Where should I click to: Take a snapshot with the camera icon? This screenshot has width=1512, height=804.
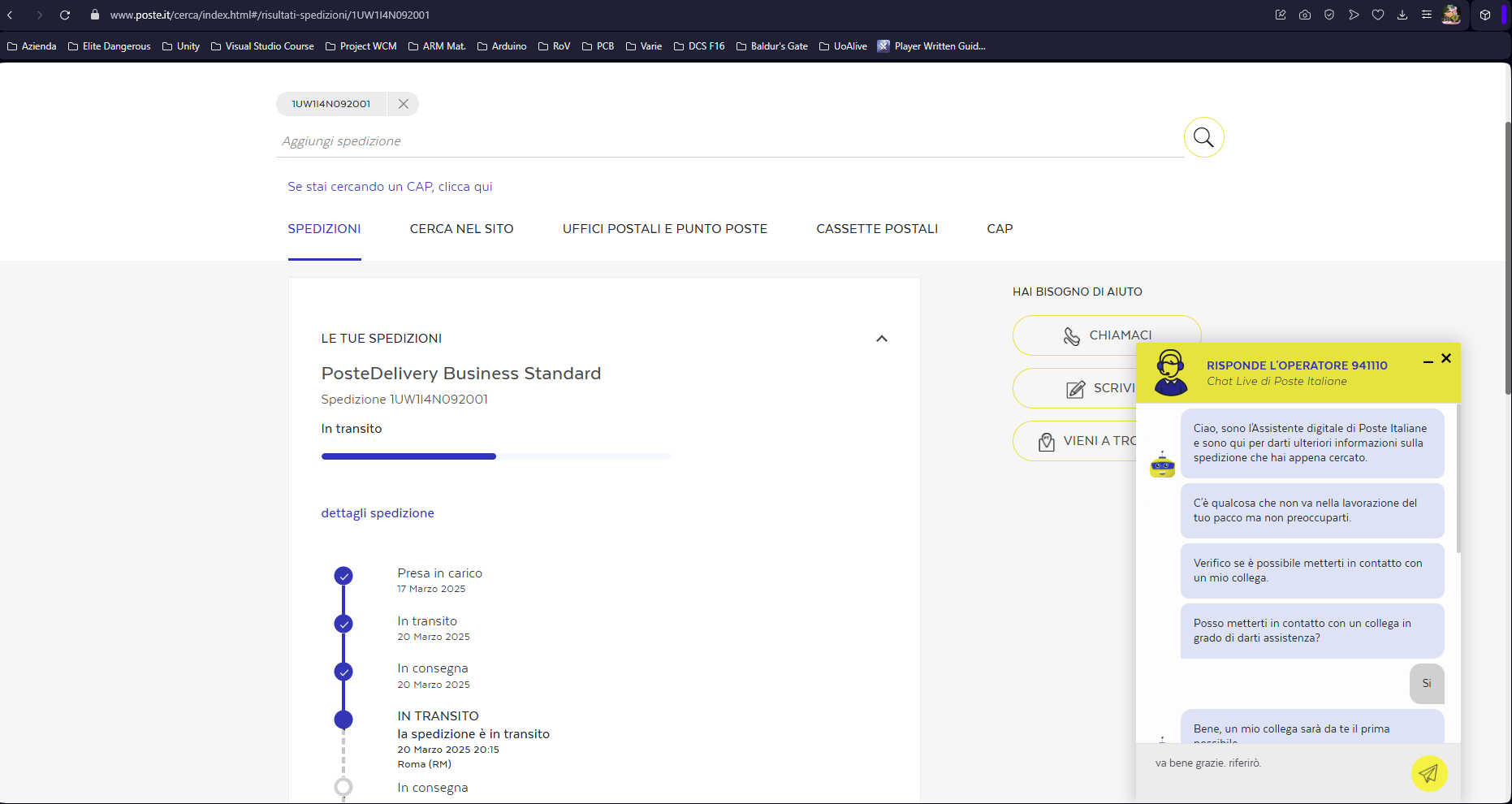(x=1305, y=15)
